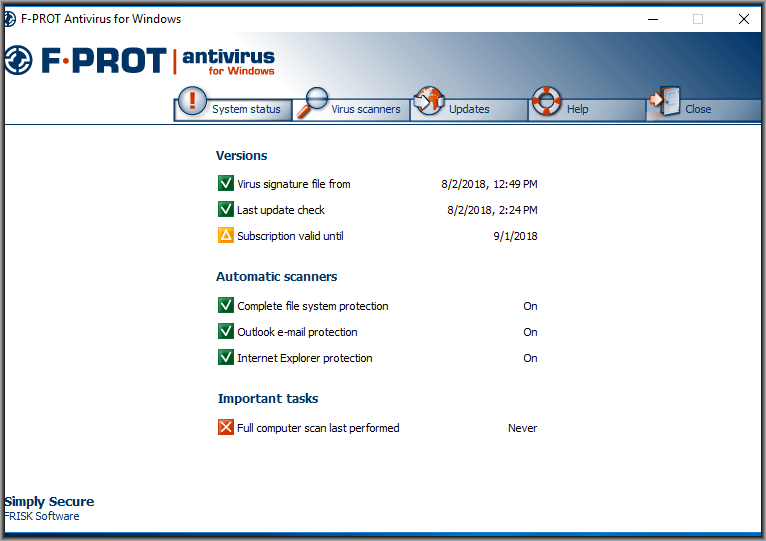Close the window with the X button

coord(744,19)
